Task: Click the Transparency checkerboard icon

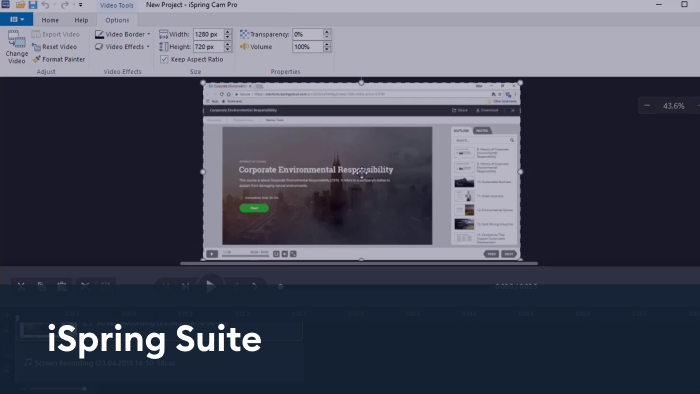Action: point(244,34)
